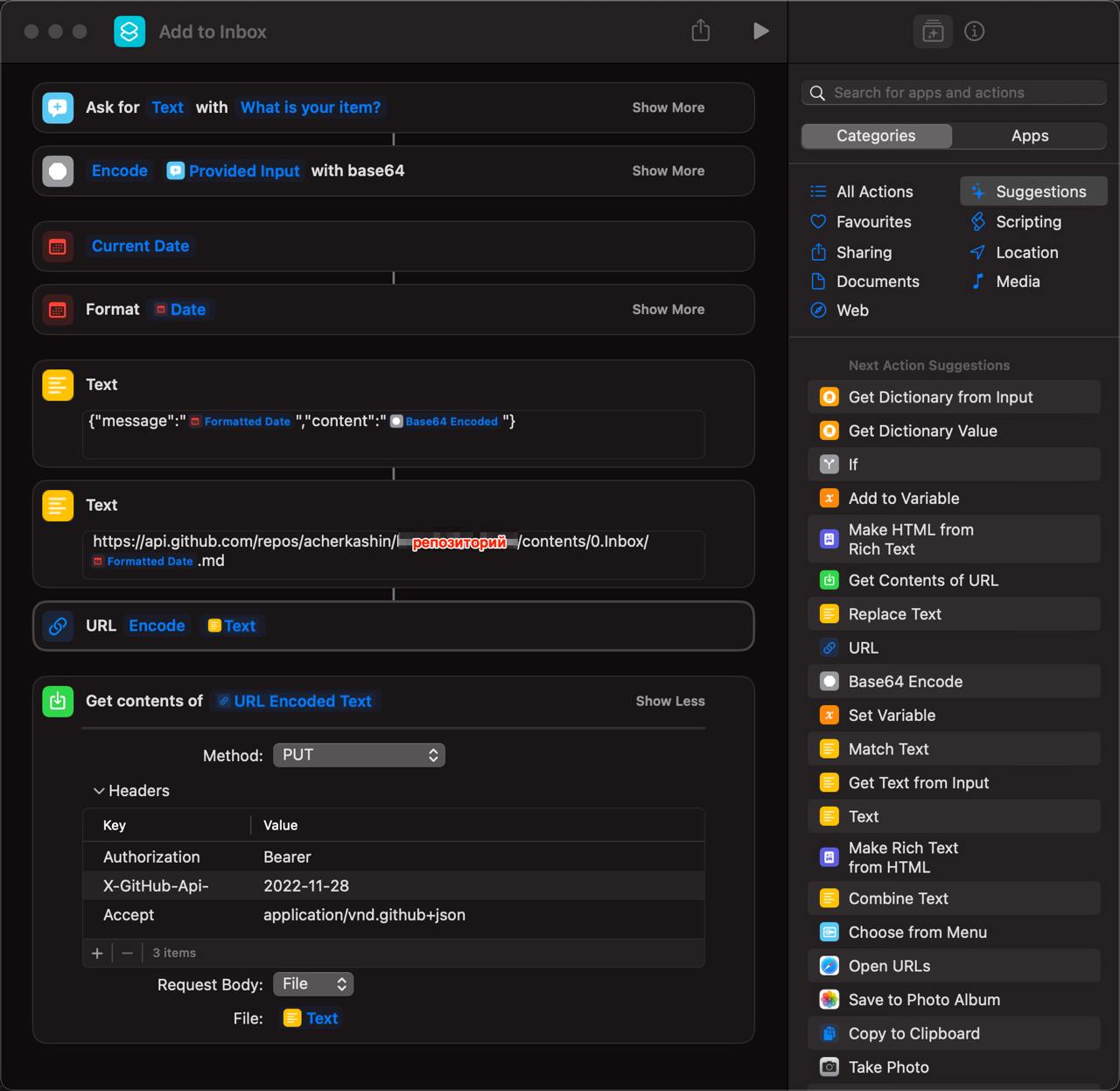Open the Request Body File dropdown
1120x1091 pixels.
(313, 984)
